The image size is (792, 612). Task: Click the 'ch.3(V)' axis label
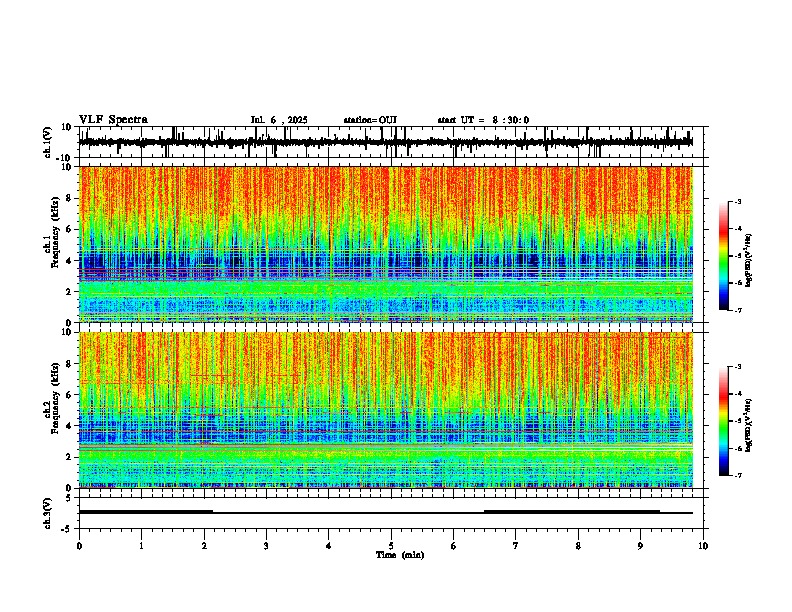[x=48, y=514]
